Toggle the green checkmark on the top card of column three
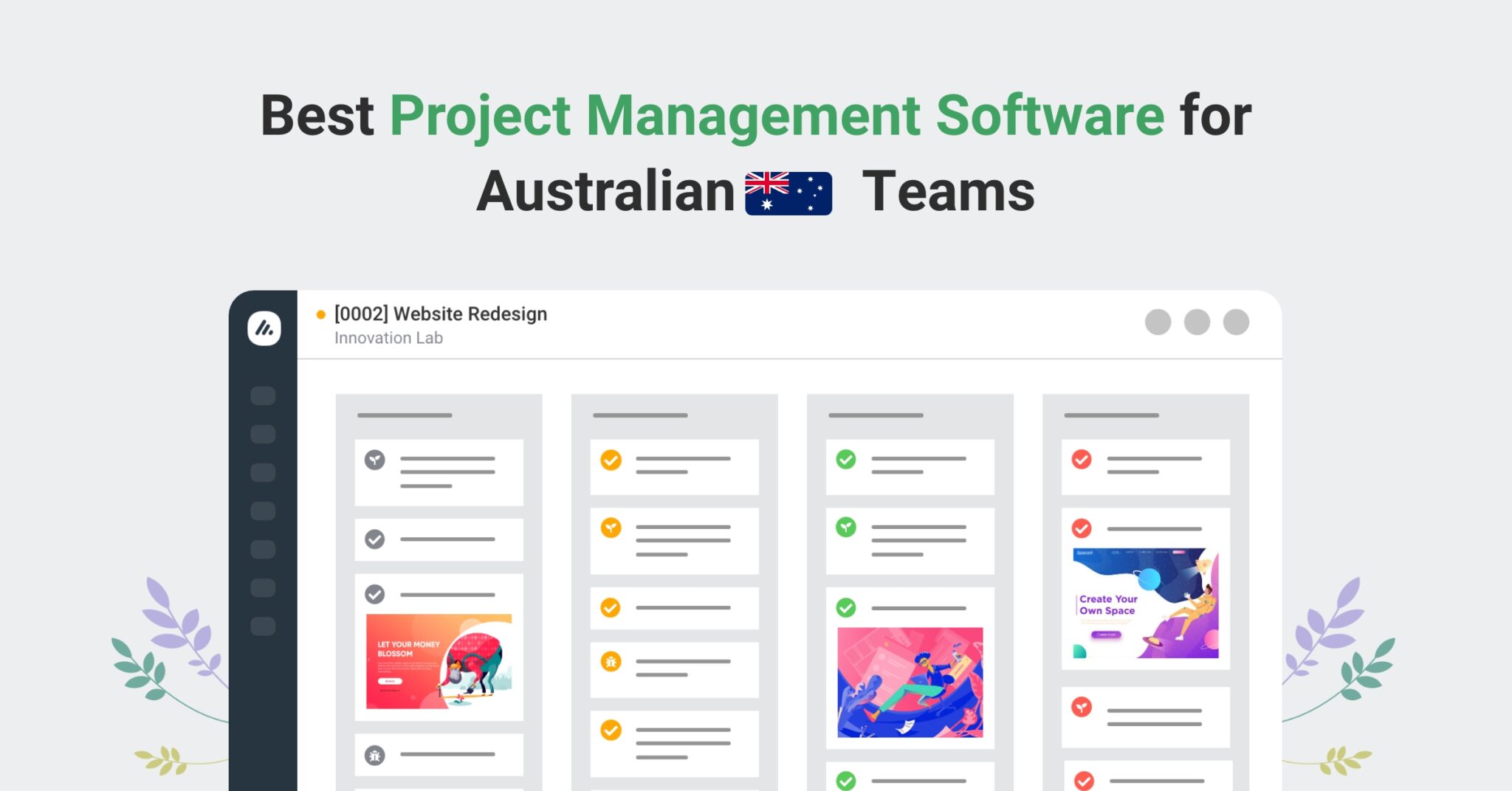The width and height of the screenshot is (1512, 791). coord(845,459)
